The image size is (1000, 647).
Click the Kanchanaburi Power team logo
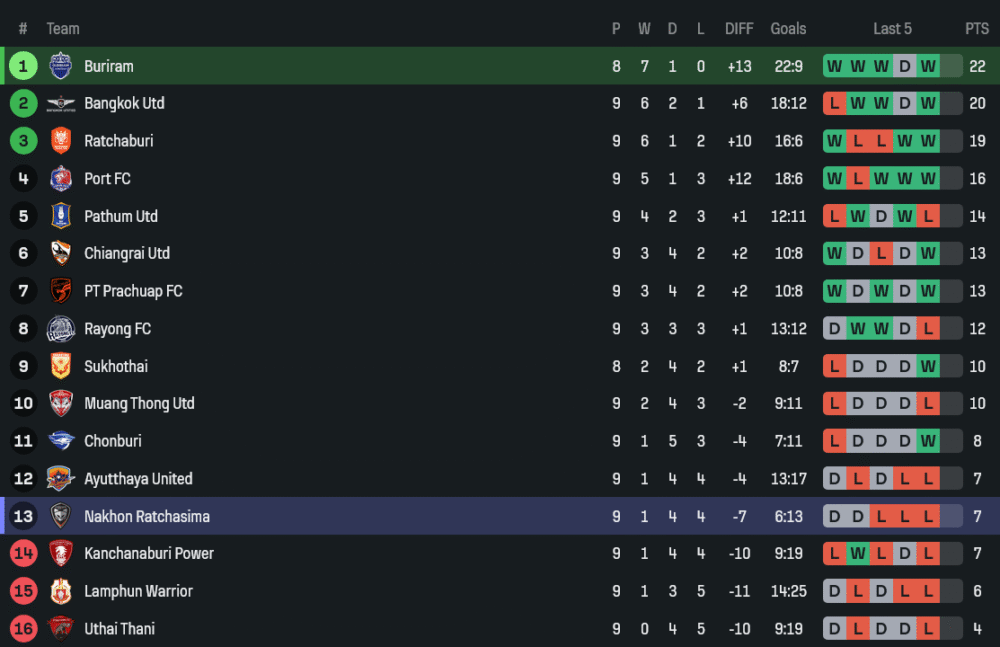tap(61, 554)
